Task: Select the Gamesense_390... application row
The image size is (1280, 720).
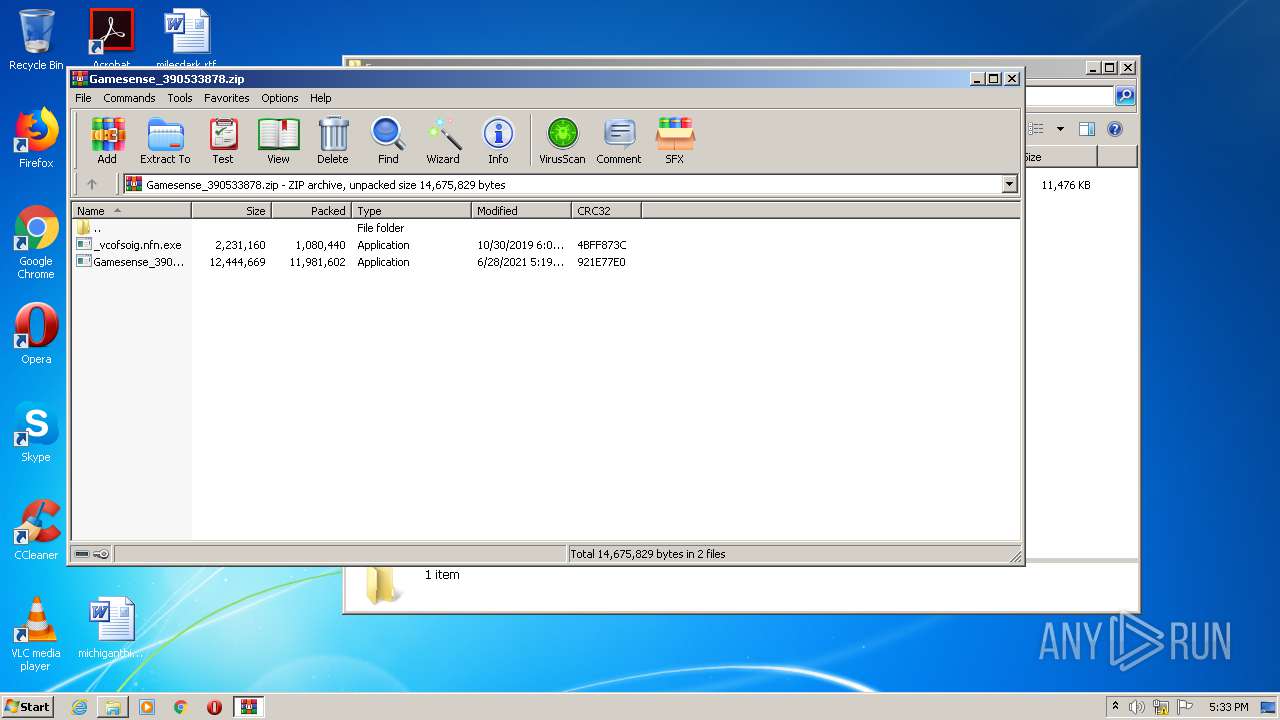Action: pyautogui.click(x=352, y=262)
